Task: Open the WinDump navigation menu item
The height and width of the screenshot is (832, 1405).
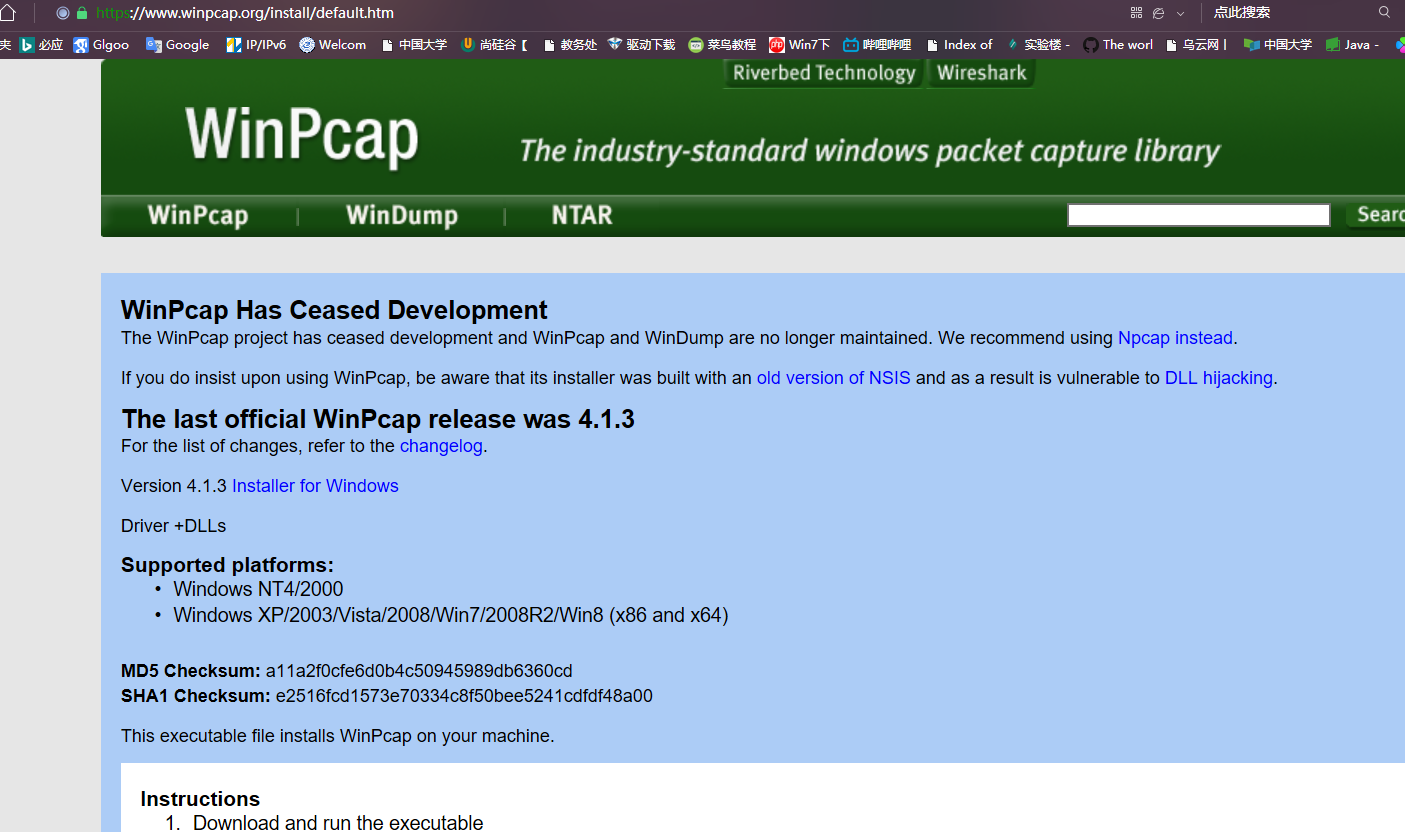Action: [x=402, y=215]
